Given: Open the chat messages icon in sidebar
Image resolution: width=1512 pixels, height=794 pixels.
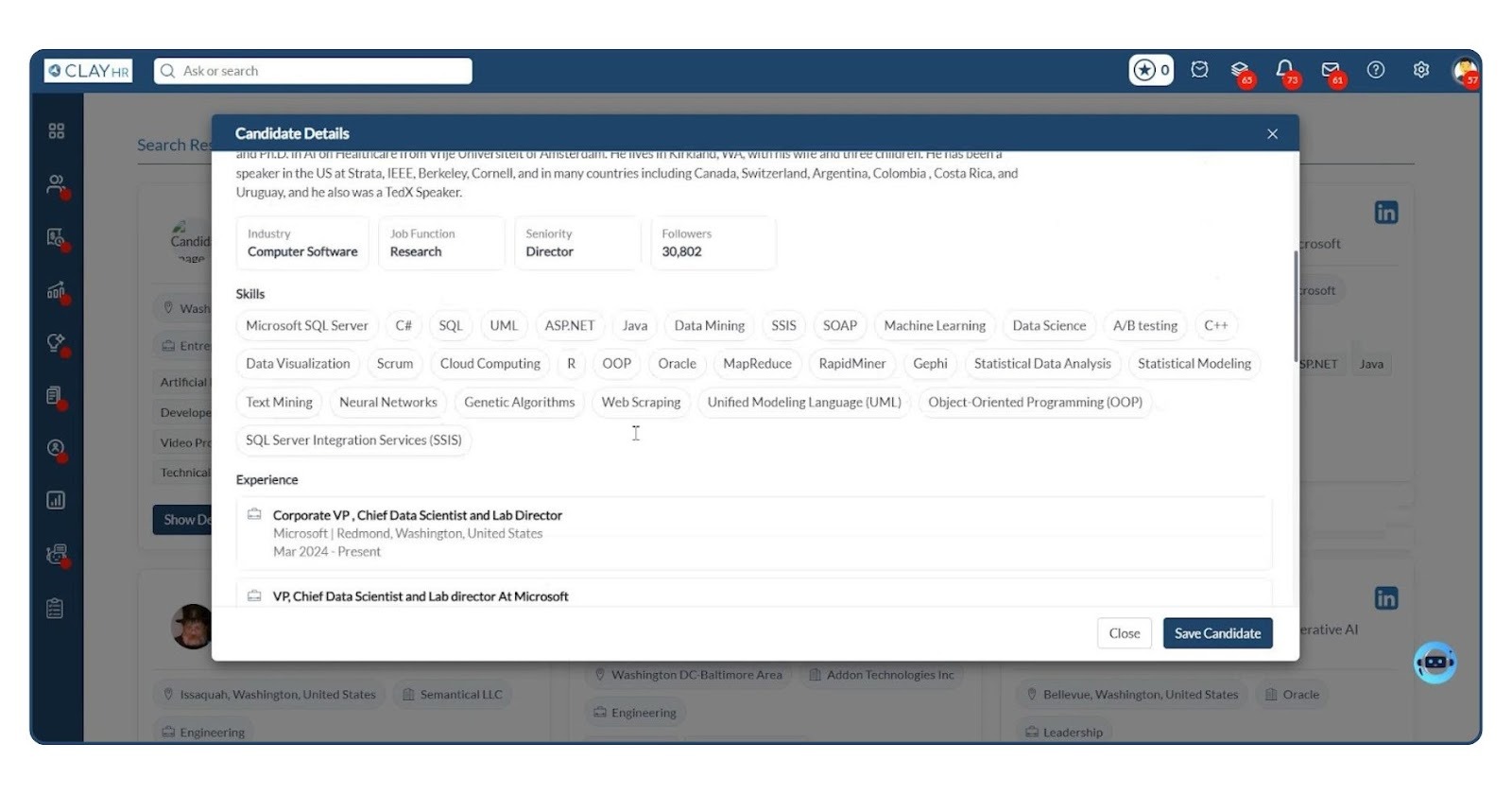Looking at the screenshot, I should click(x=57, y=555).
